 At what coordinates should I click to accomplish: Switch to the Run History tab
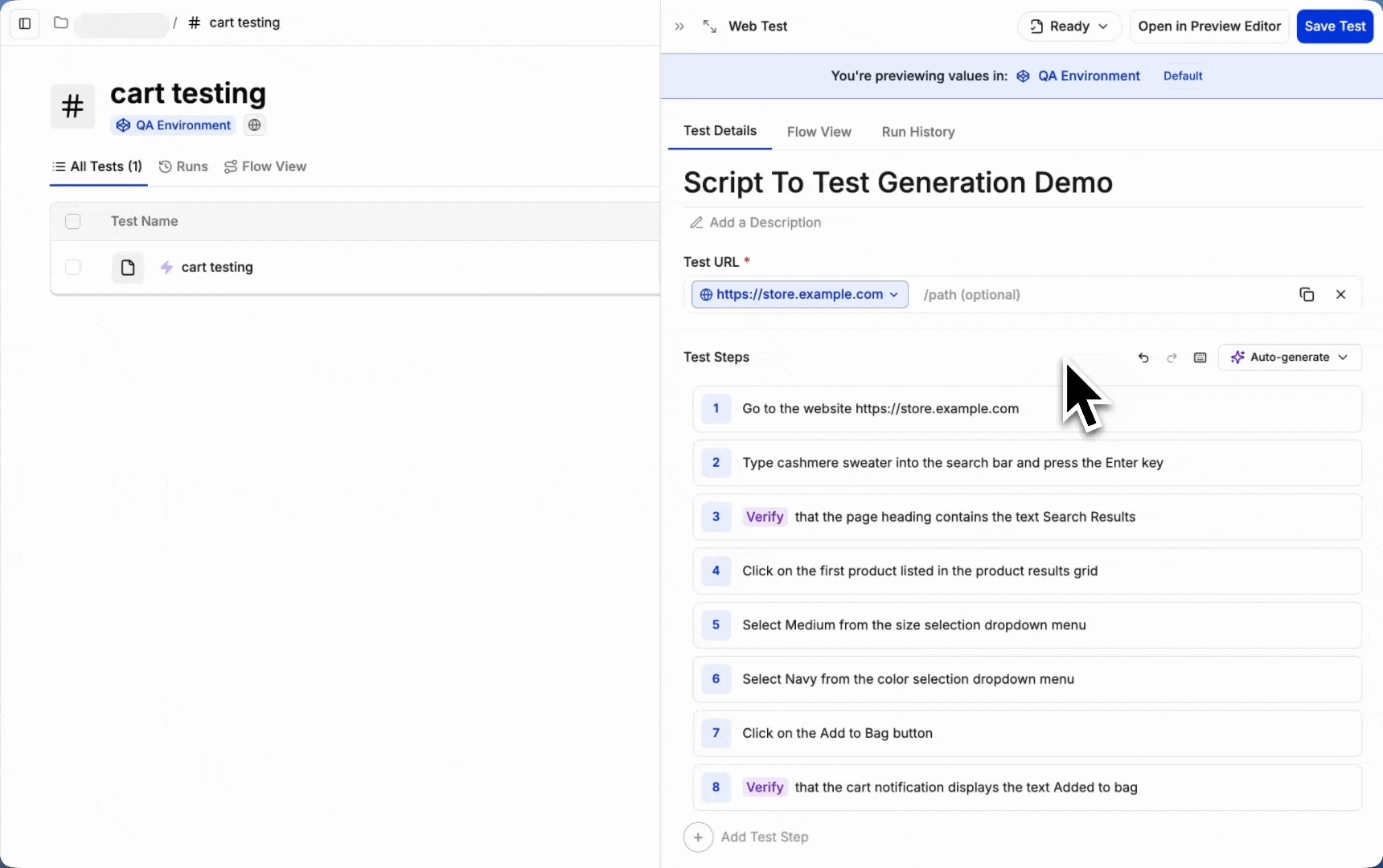coord(917,132)
